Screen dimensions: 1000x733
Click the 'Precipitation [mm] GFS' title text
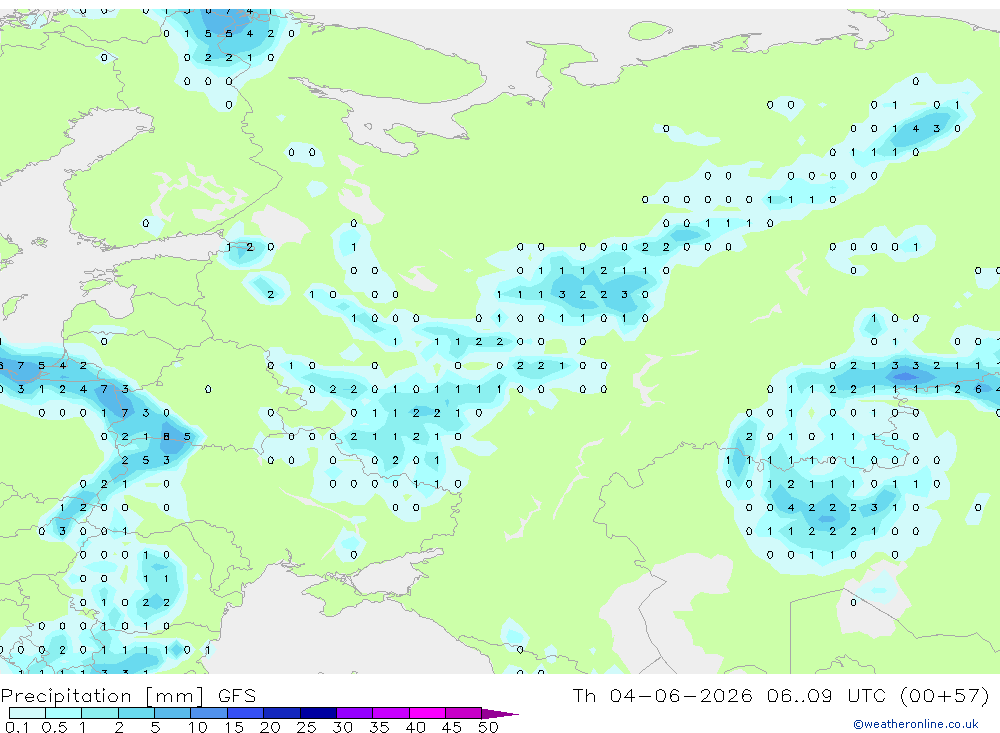tap(128, 695)
